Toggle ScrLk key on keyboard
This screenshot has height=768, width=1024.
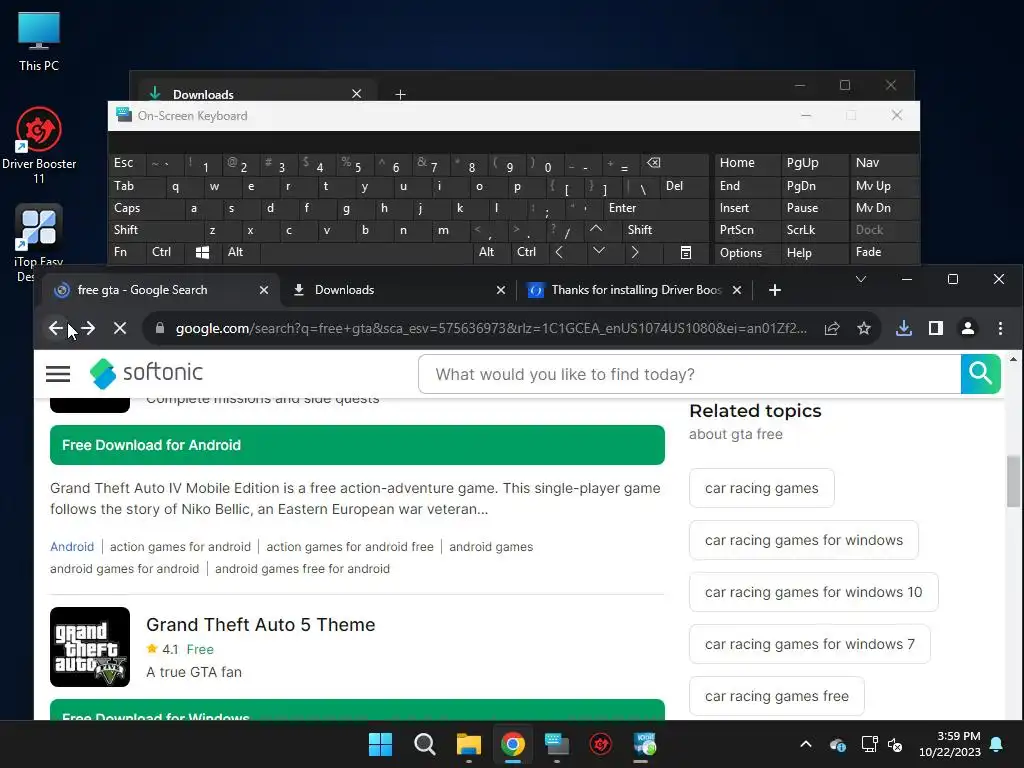(x=814, y=230)
